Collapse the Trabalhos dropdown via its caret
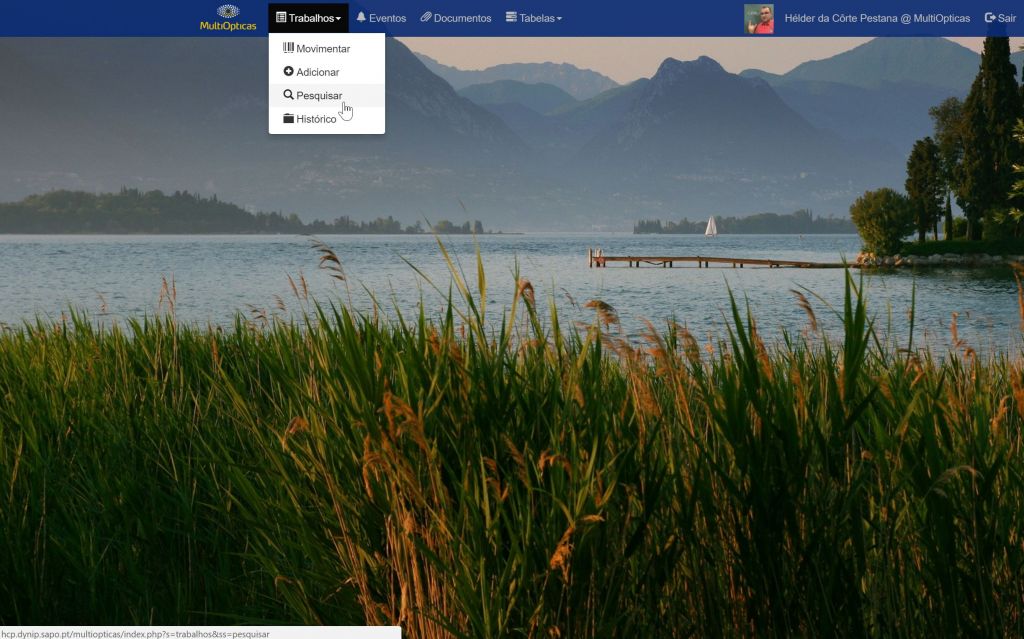The image size is (1024, 639). [339, 19]
